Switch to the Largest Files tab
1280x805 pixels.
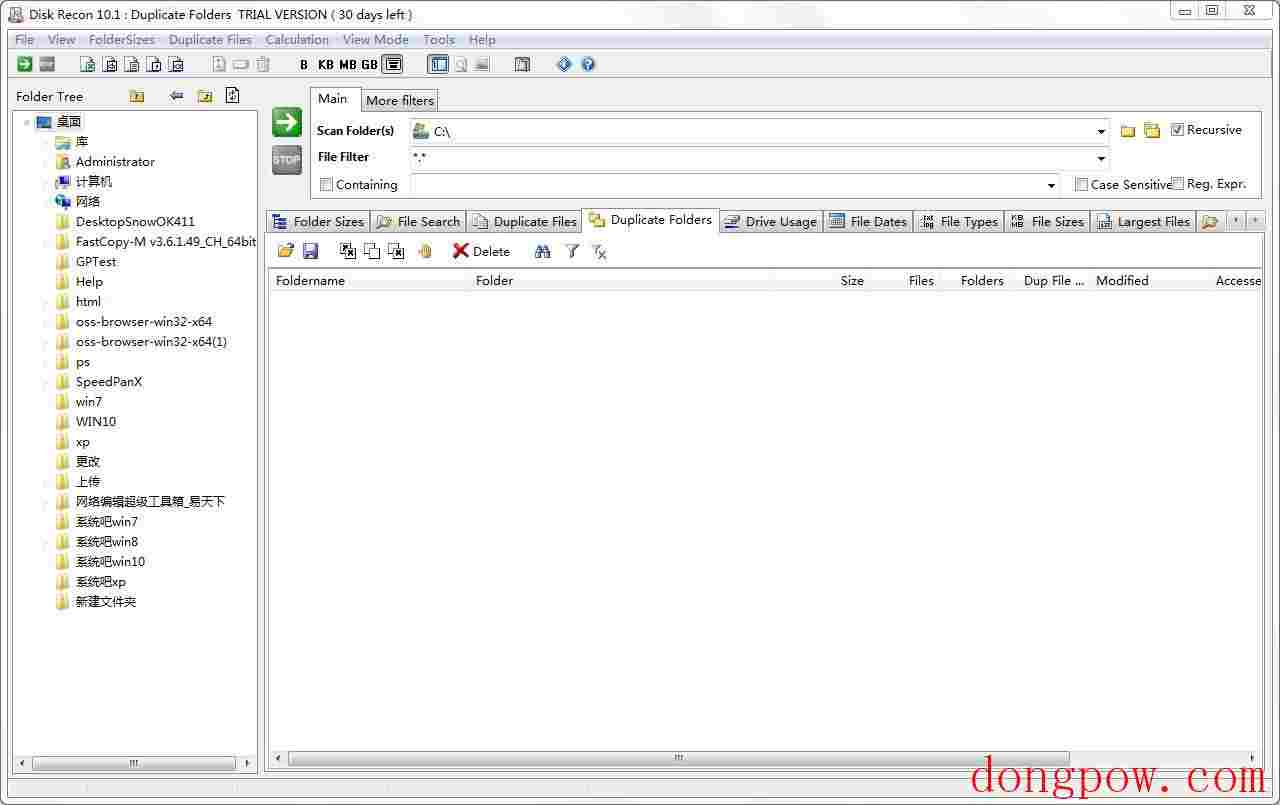point(1143,222)
